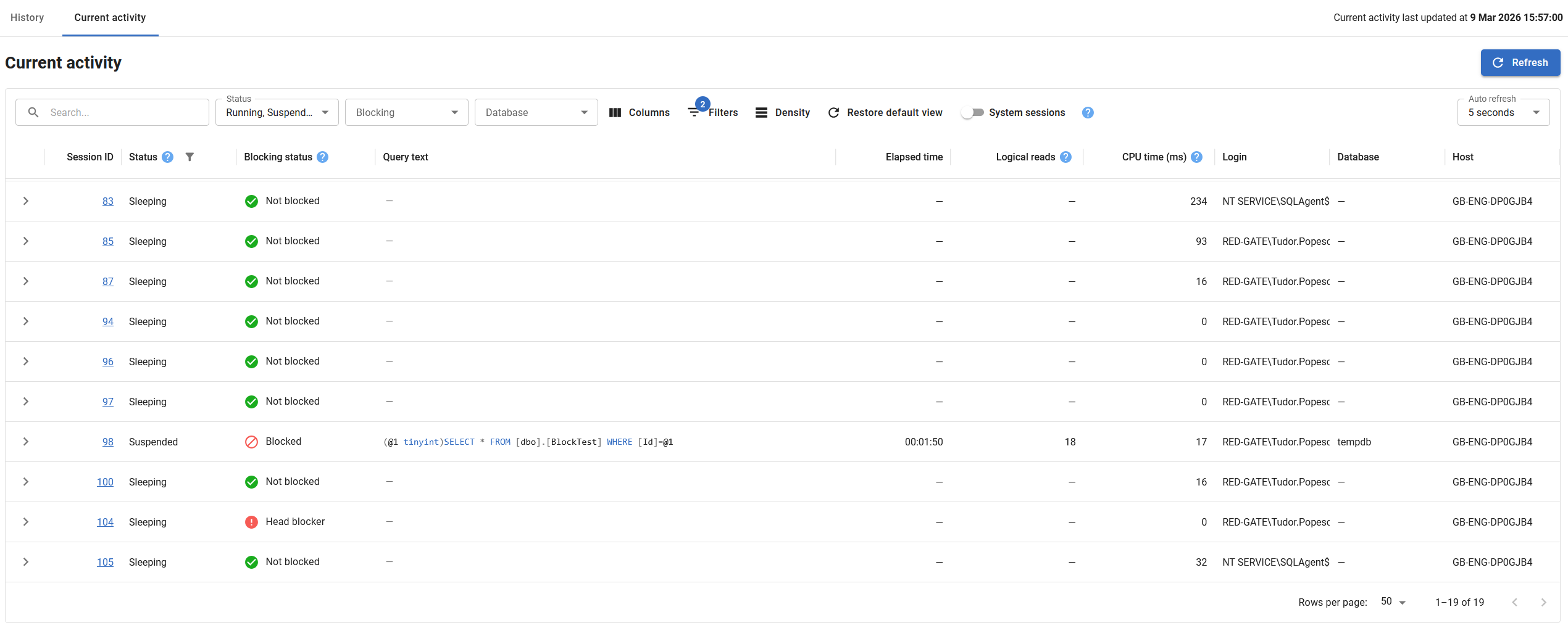Viewport: 1568px width, 628px height.
Task: Select the Current activity tab
Action: pos(110,17)
